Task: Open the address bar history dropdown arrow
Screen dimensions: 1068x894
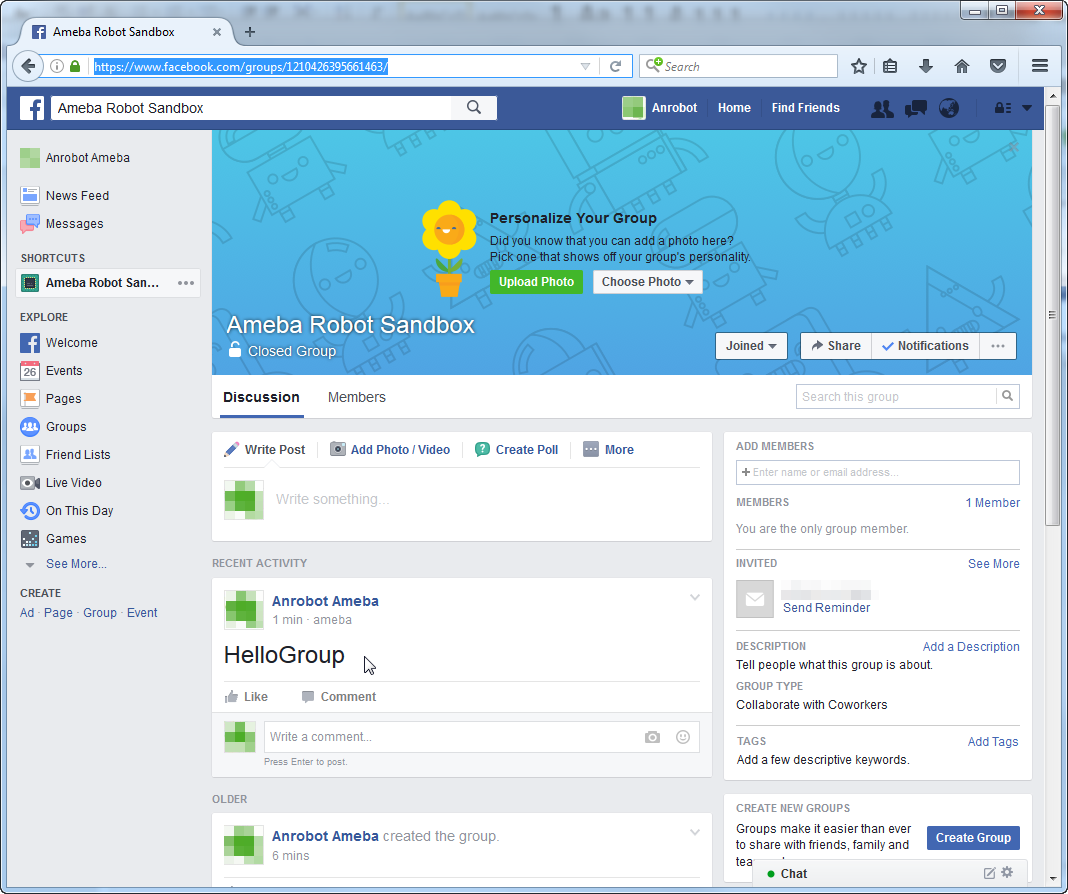Action: coord(585,66)
